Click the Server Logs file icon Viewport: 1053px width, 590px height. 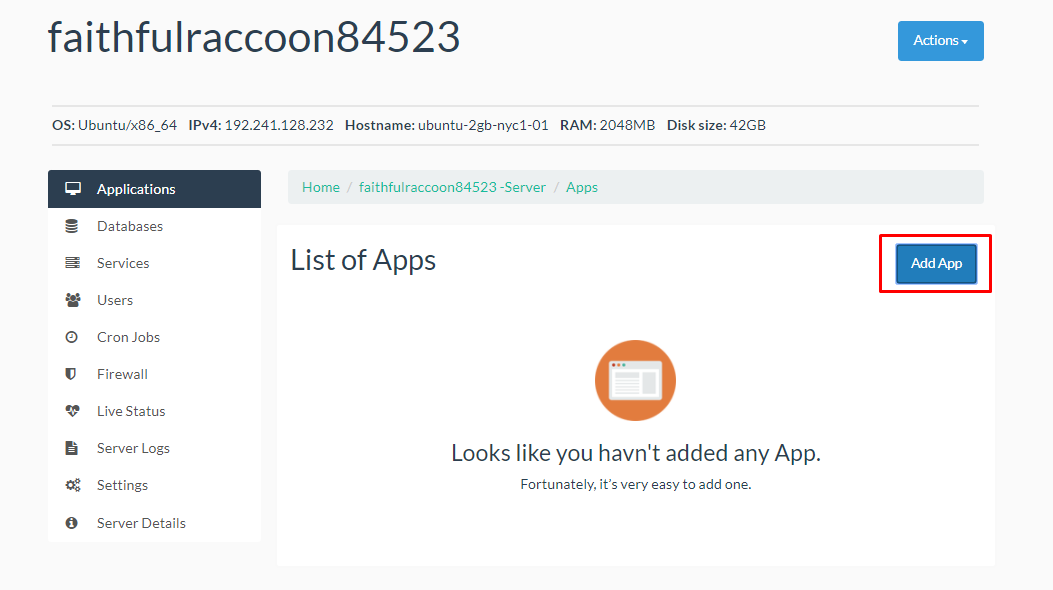[71, 447]
